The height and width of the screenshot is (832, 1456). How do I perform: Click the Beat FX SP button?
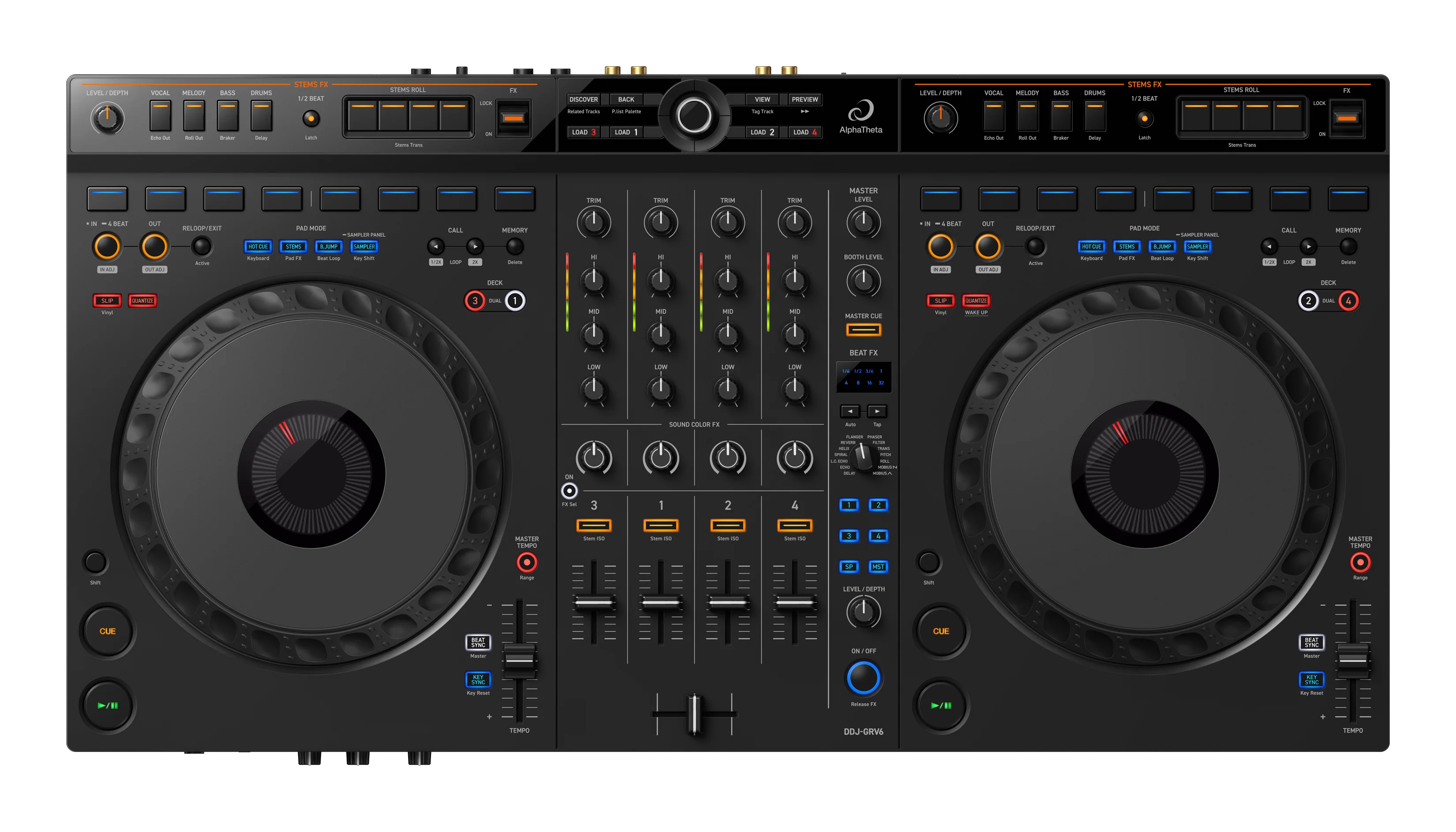pos(849,567)
